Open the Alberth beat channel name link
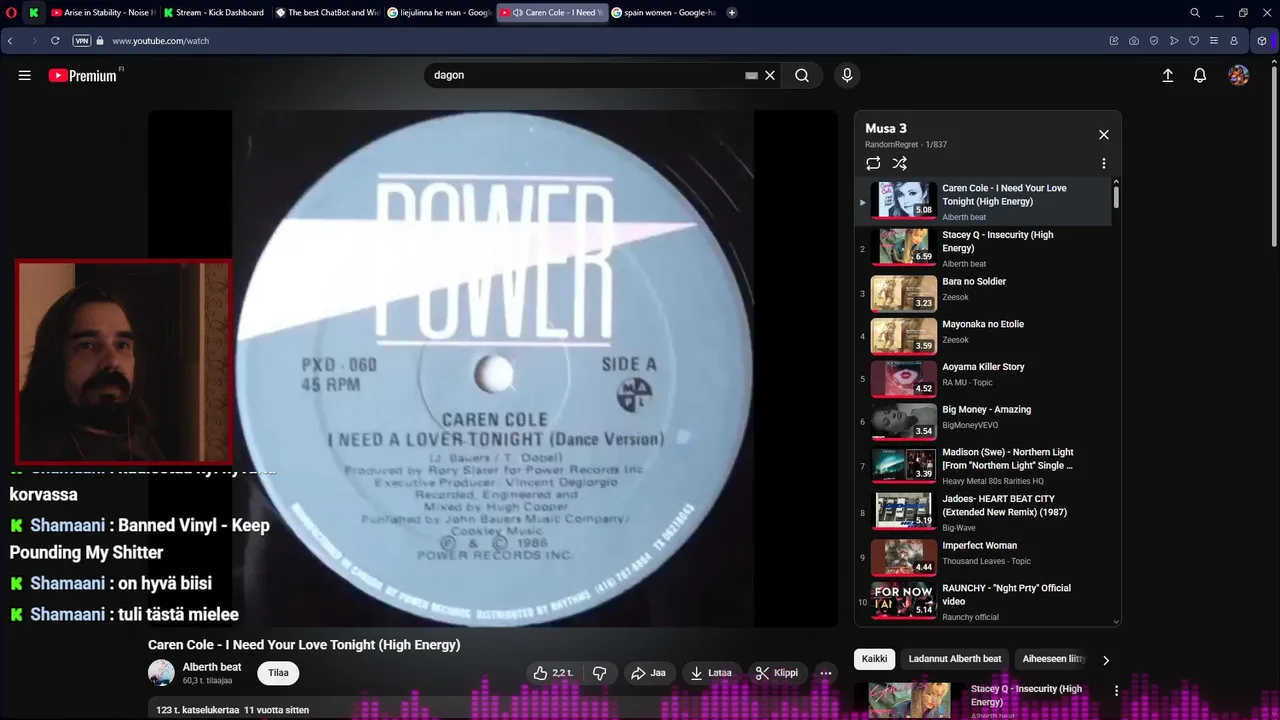This screenshot has width=1280, height=720. (212, 667)
